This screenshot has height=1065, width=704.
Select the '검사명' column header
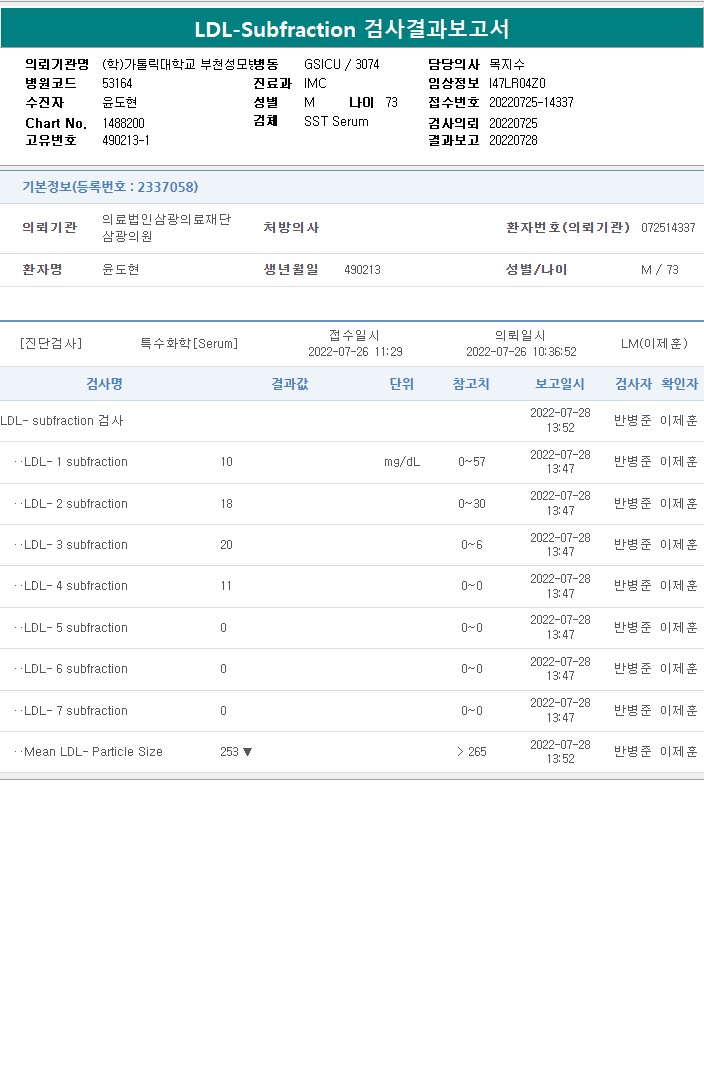104,384
